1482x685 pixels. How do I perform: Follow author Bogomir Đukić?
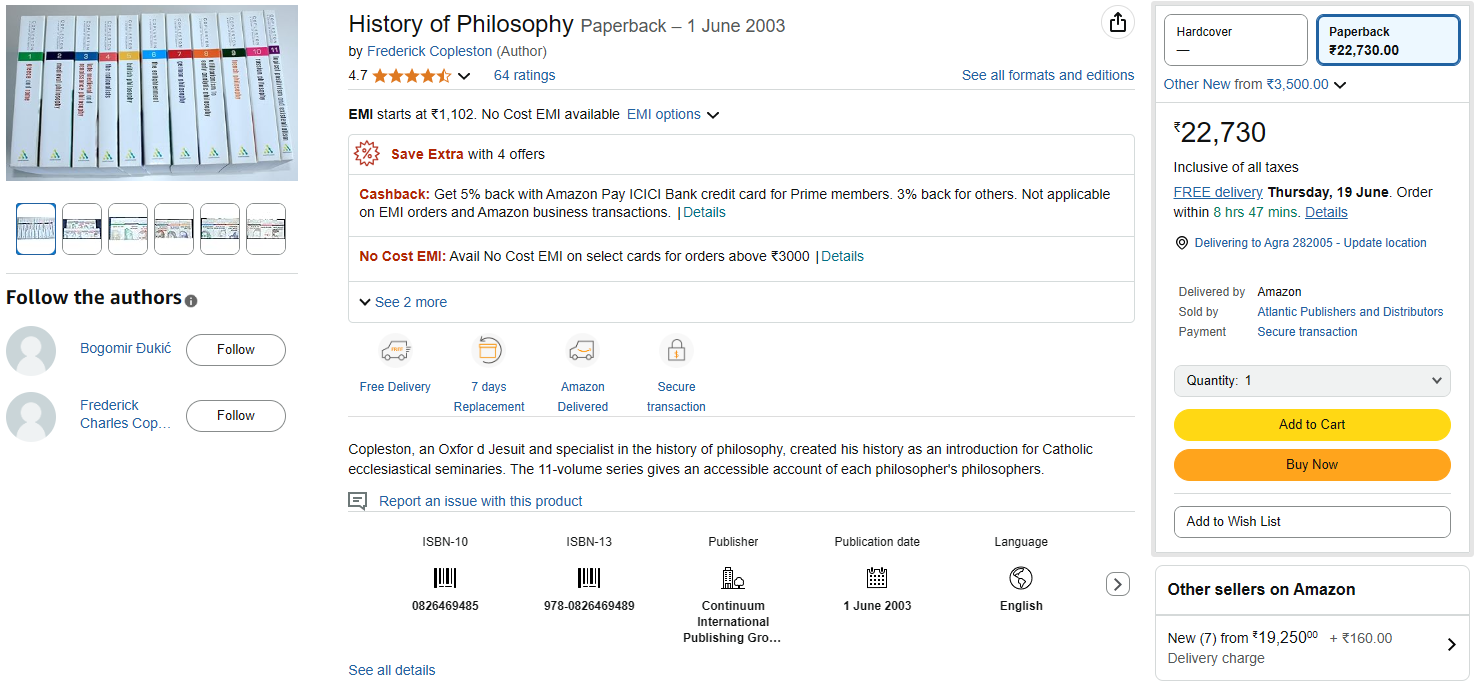click(236, 350)
